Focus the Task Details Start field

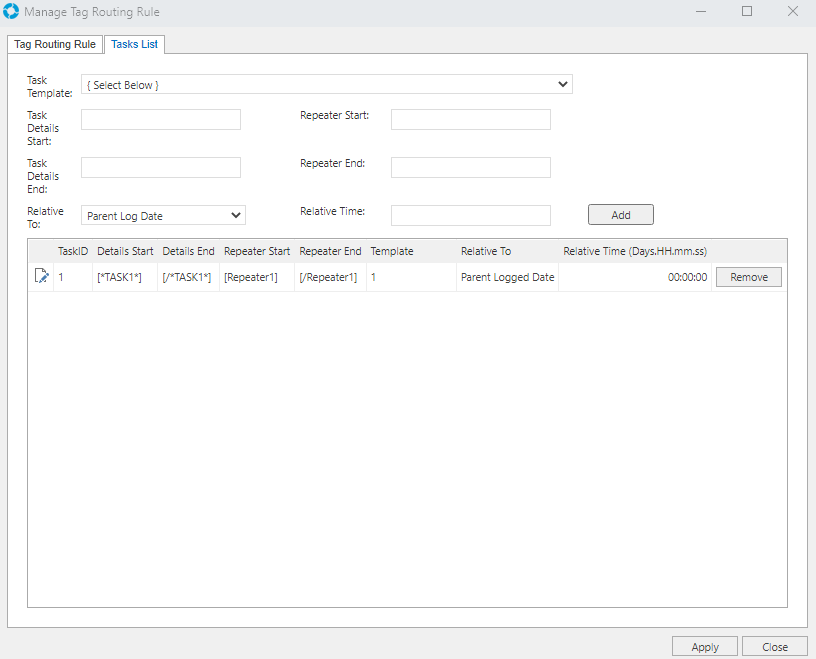tap(161, 120)
